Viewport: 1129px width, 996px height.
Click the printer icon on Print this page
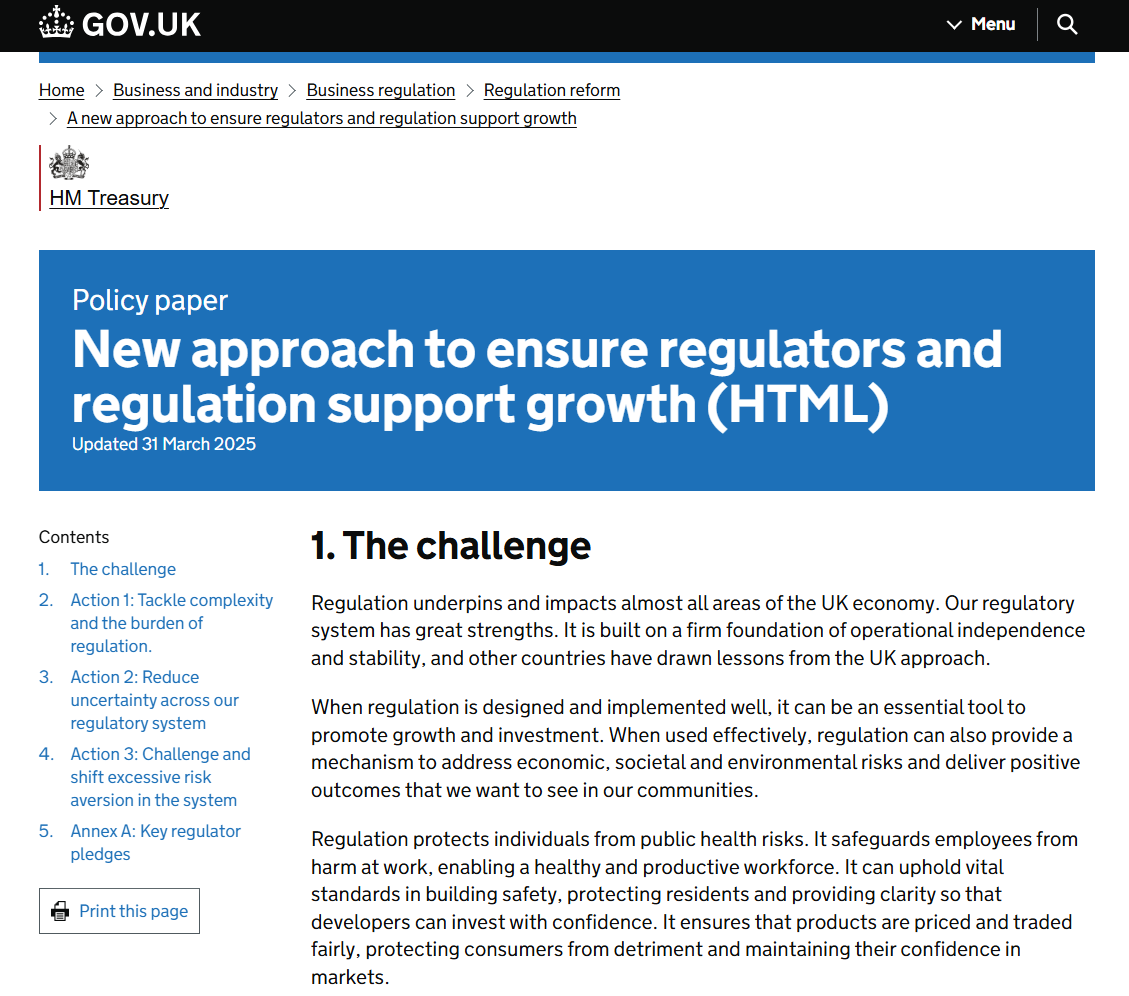tap(60, 911)
